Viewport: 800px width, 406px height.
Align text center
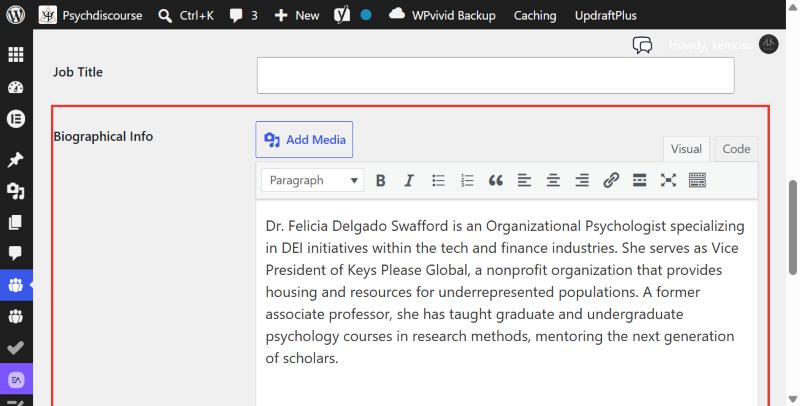tap(553, 180)
